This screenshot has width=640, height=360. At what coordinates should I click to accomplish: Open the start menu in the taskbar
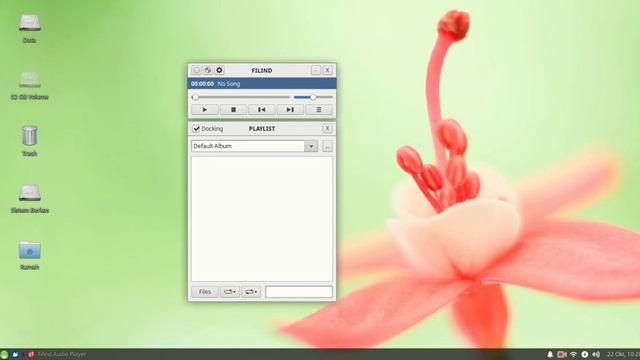pyautogui.click(x=4, y=354)
